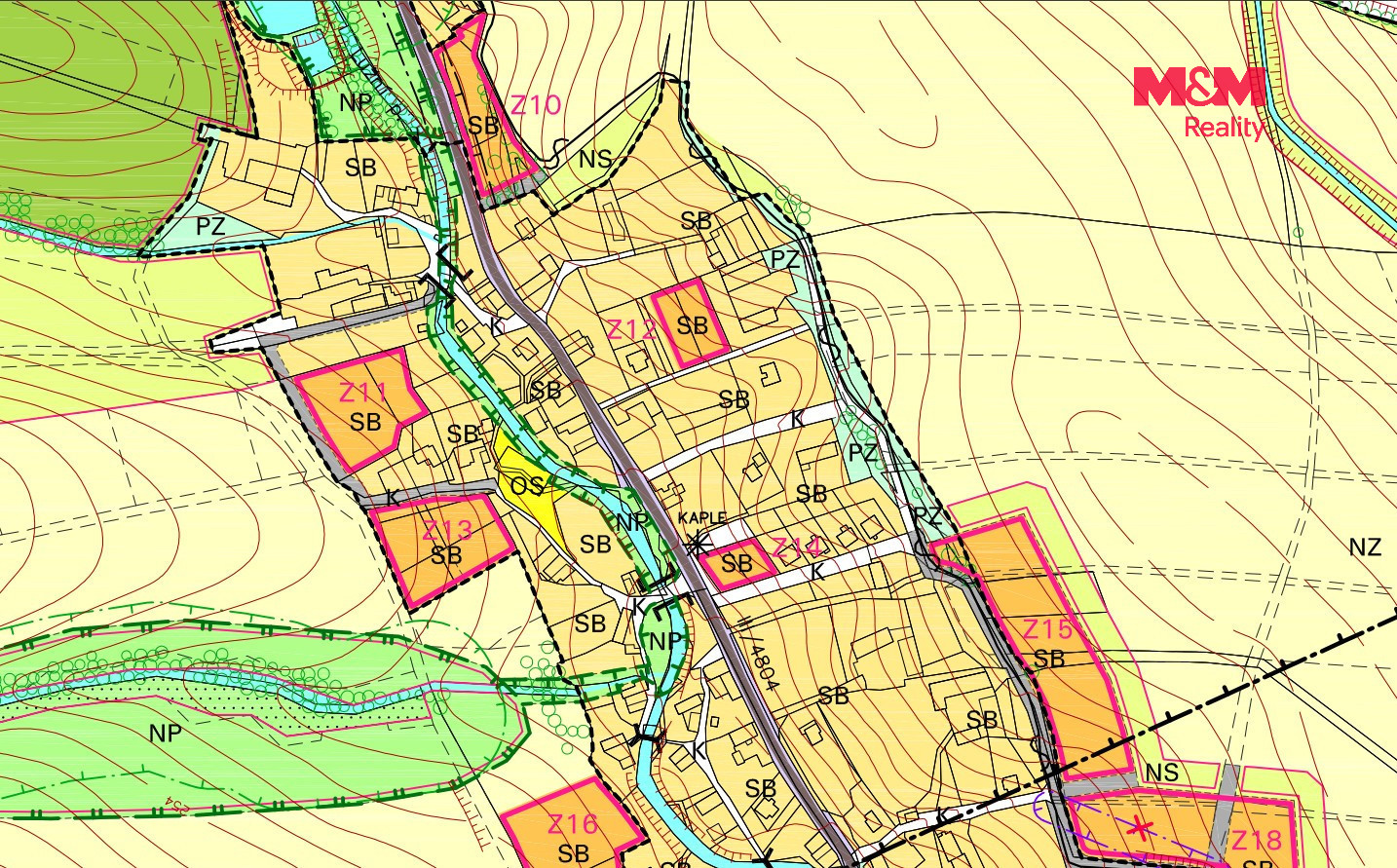Click the NS label beside Z10

594,158
